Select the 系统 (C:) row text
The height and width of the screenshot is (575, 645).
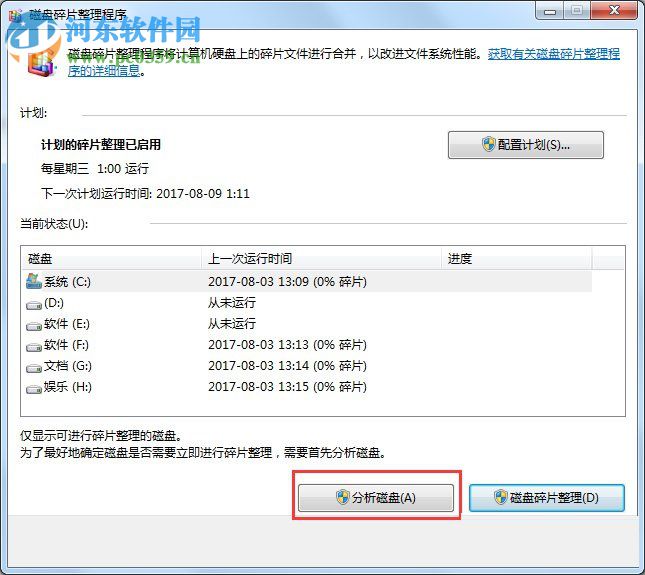67,282
